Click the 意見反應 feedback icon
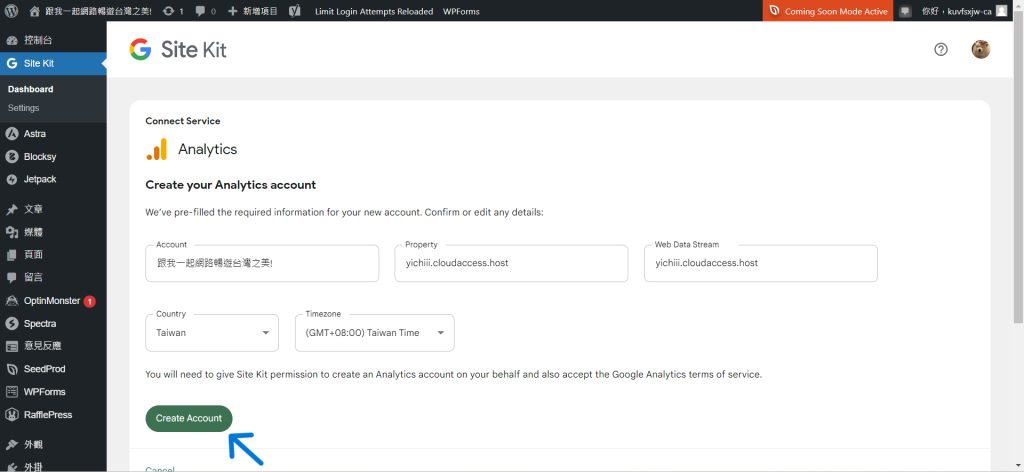 point(11,346)
